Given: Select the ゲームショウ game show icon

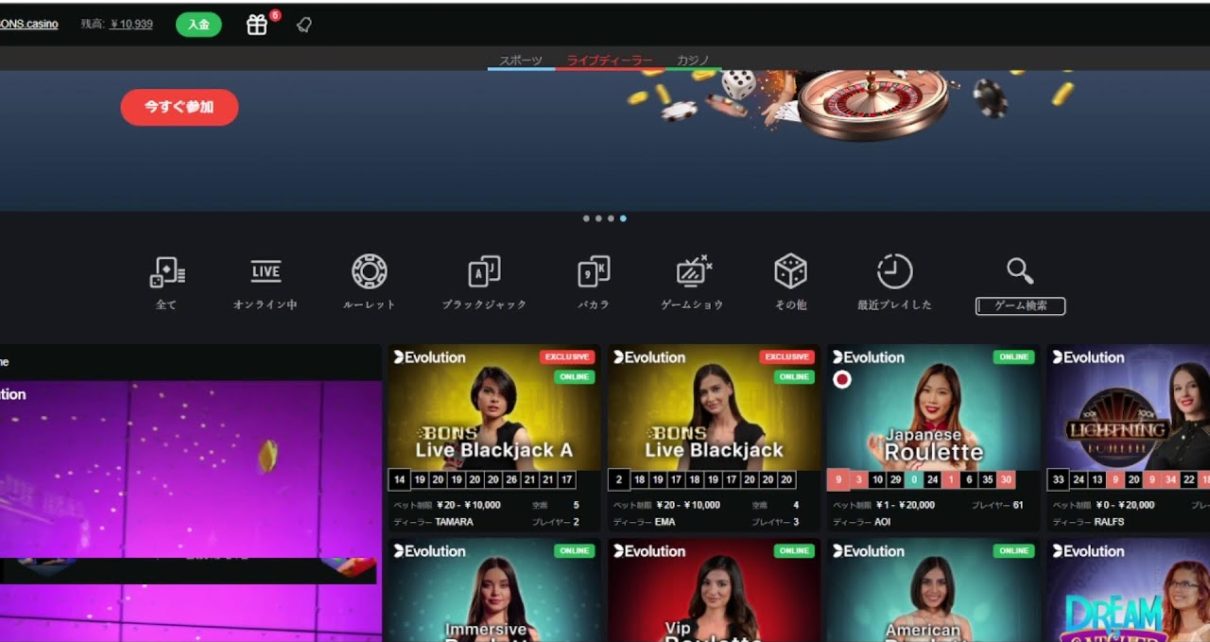Looking at the screenshot, I should (693, 271).
